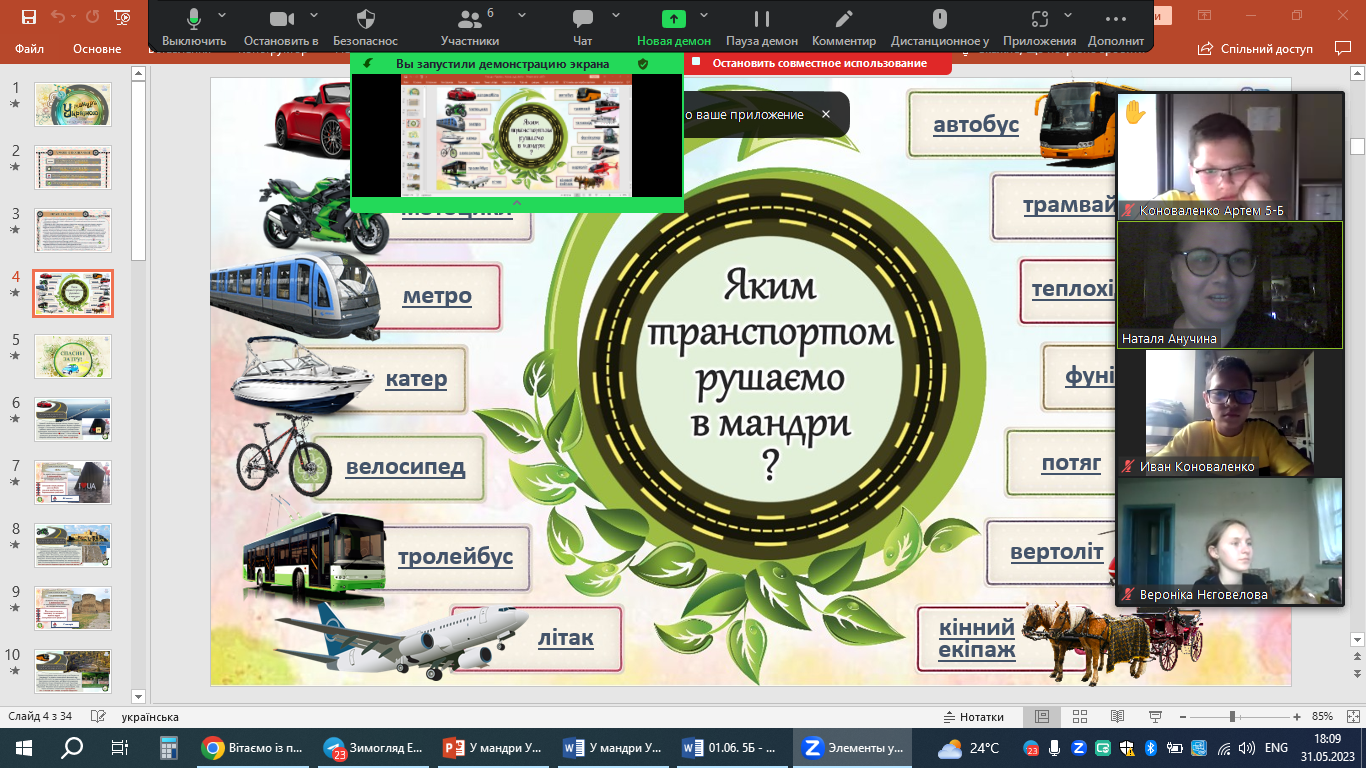The image size is (1366, 768).
Task: Follow the літак link on slide
Action: pos(566,639)
